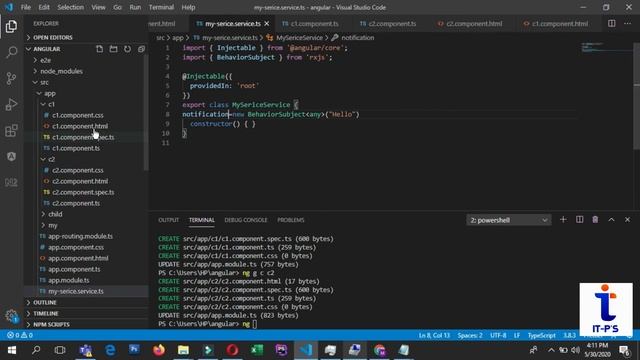Refresh the Explorer file tree
Viewport: 640px width, 360px height.
pos(127,49)
